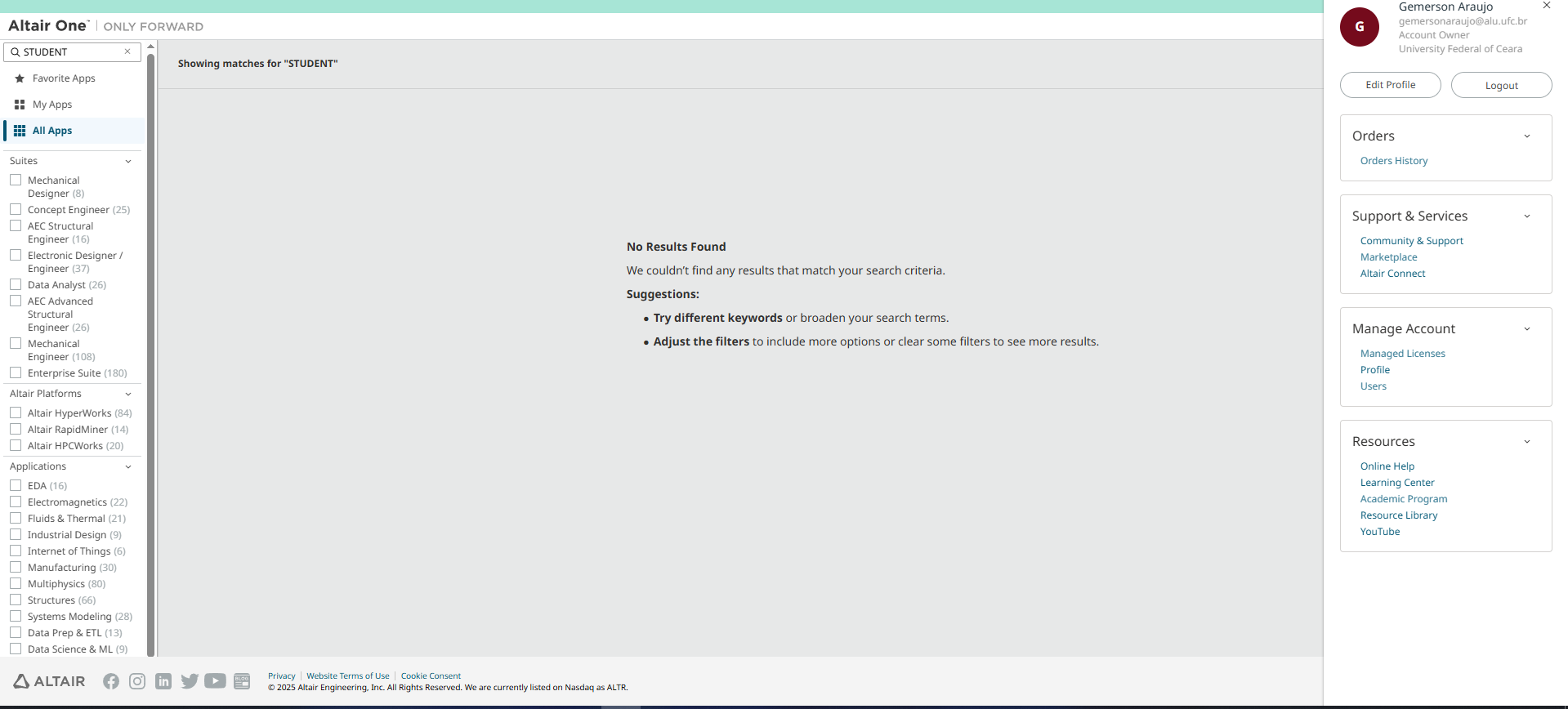Collapse the Manage Account panel
This screenshot has height=709, width=1568.
tap(1527, 329)
